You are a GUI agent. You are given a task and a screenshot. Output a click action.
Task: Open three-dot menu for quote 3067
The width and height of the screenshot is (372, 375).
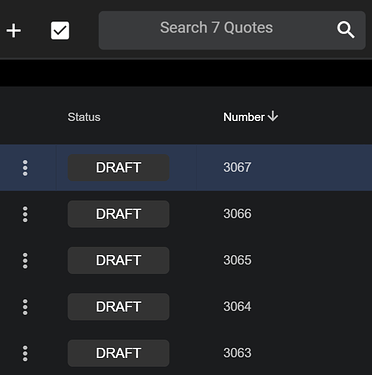25,168
